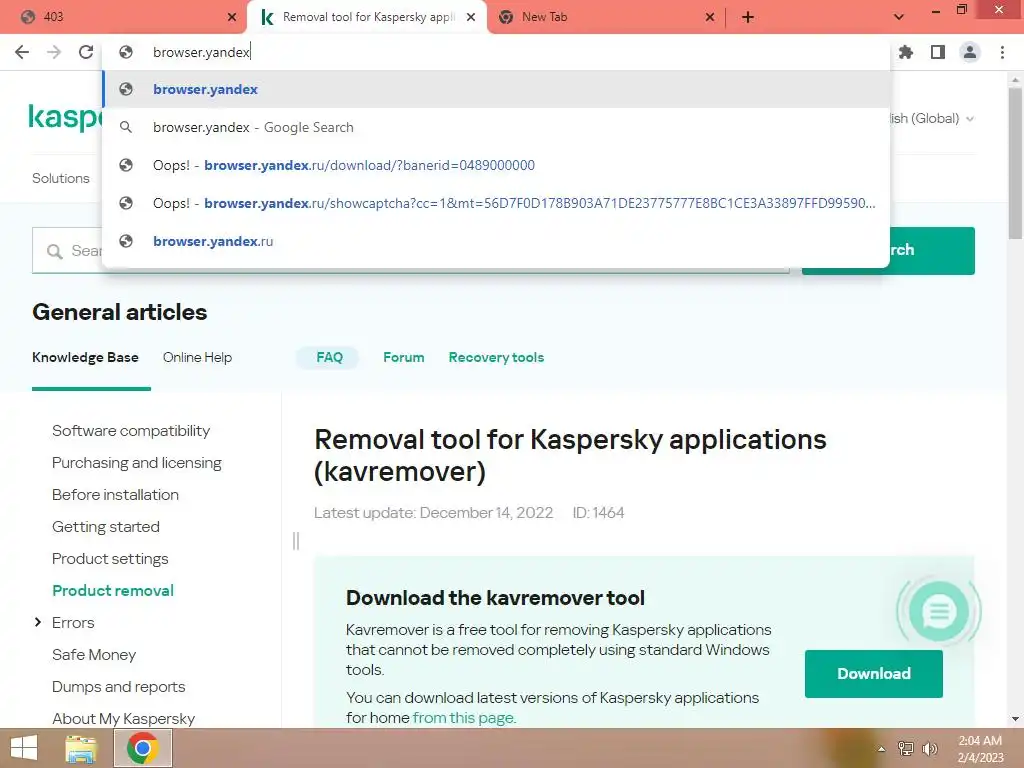Open the Solutions menu
1024x768 pixels.
coord(61,178)
